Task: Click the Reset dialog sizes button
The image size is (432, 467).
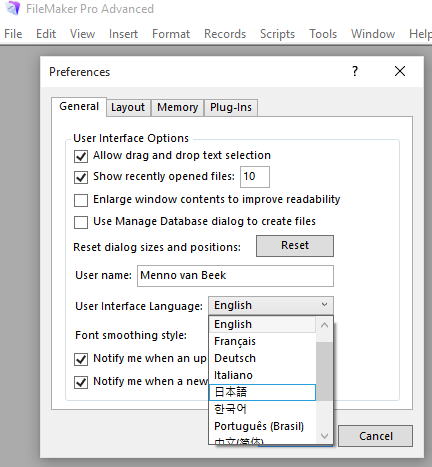Action: coord(295,246)
